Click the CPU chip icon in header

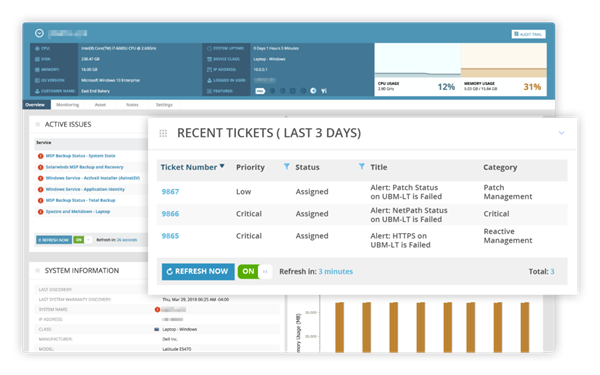(37, 49)
